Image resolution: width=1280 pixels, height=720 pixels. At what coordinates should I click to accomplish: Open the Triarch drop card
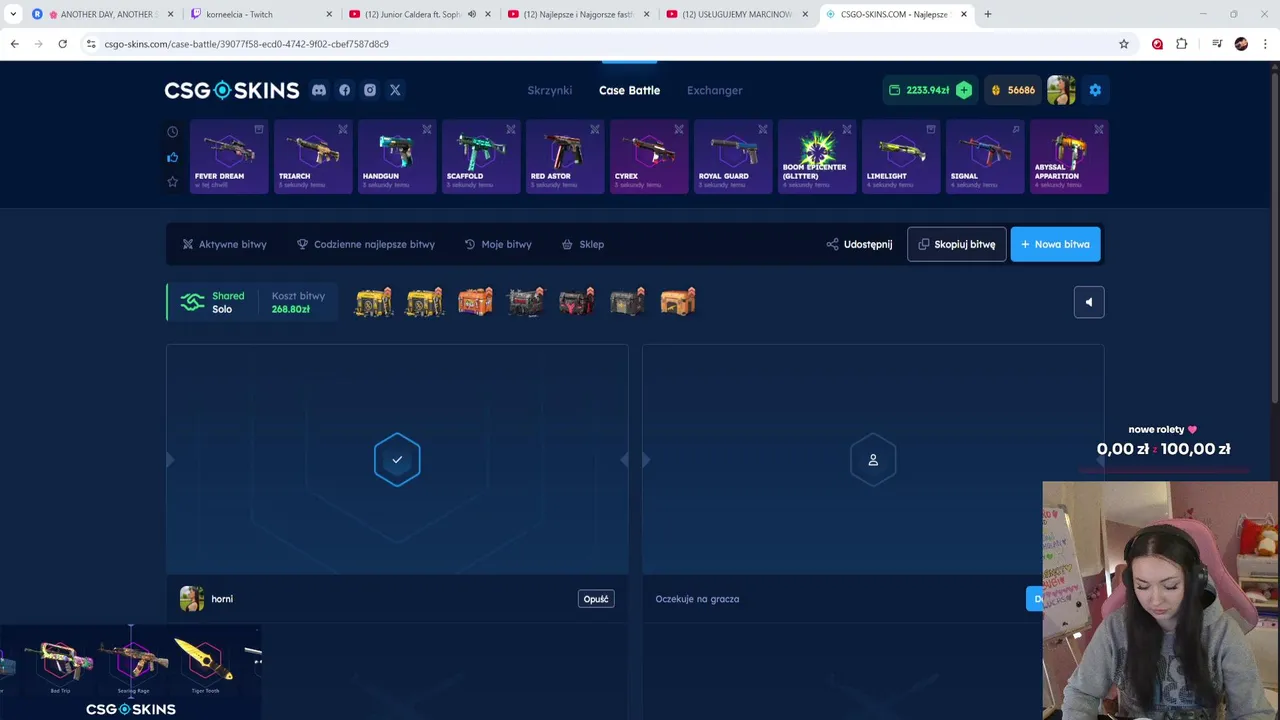[x=313, y=157]
